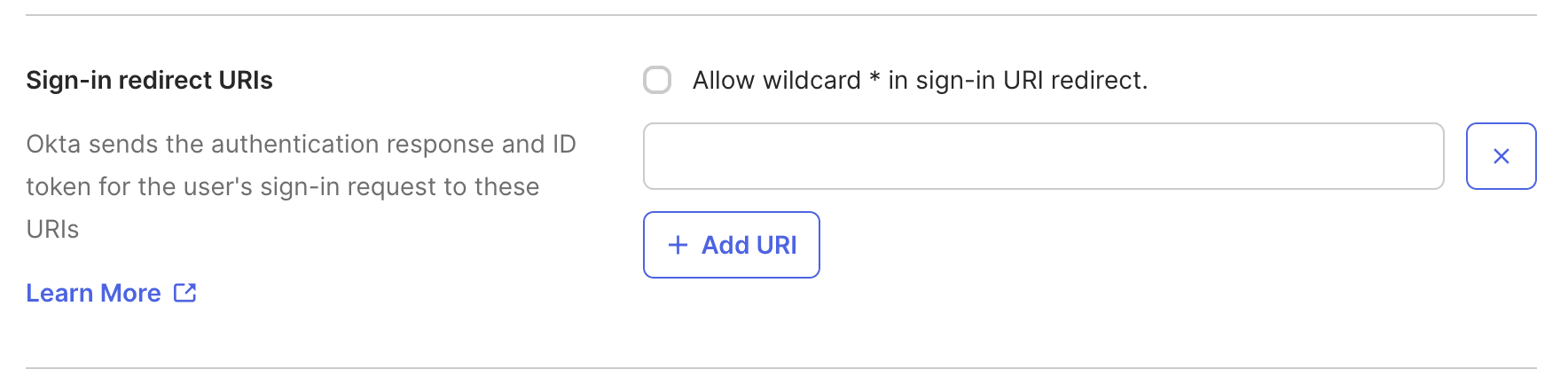Open the Learn More link
The image size is (1568, 385).
pyautogui.click(x=94, y=293)
